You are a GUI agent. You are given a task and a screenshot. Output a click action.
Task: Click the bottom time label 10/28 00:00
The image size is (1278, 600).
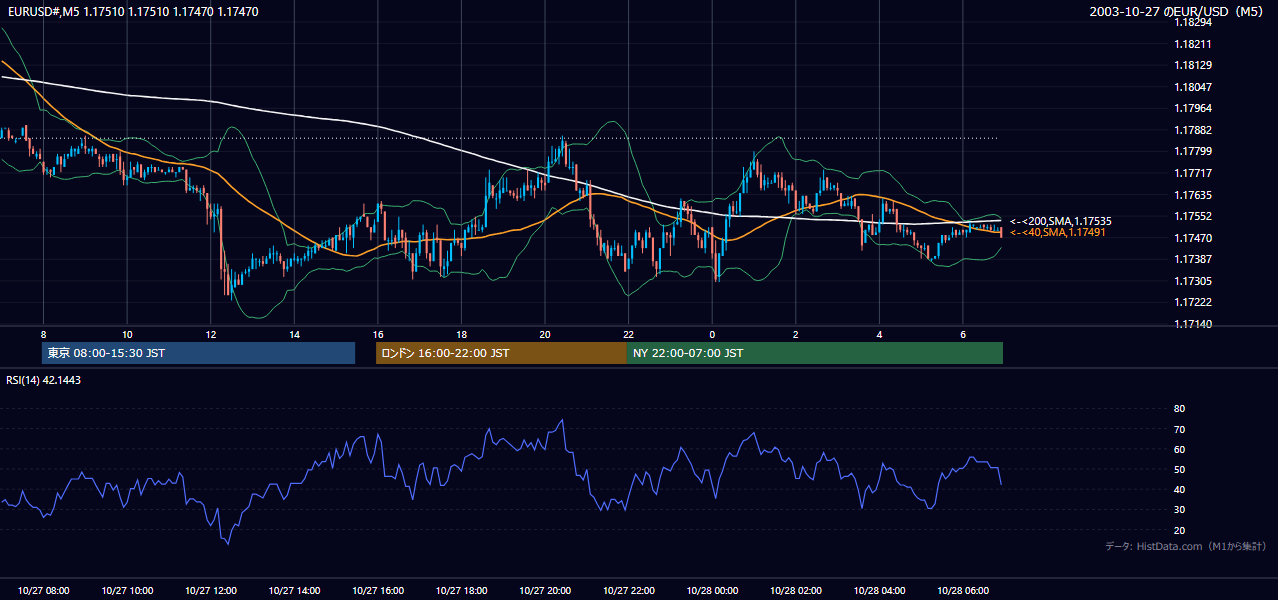pyautogui.click(x=712, y=591)
